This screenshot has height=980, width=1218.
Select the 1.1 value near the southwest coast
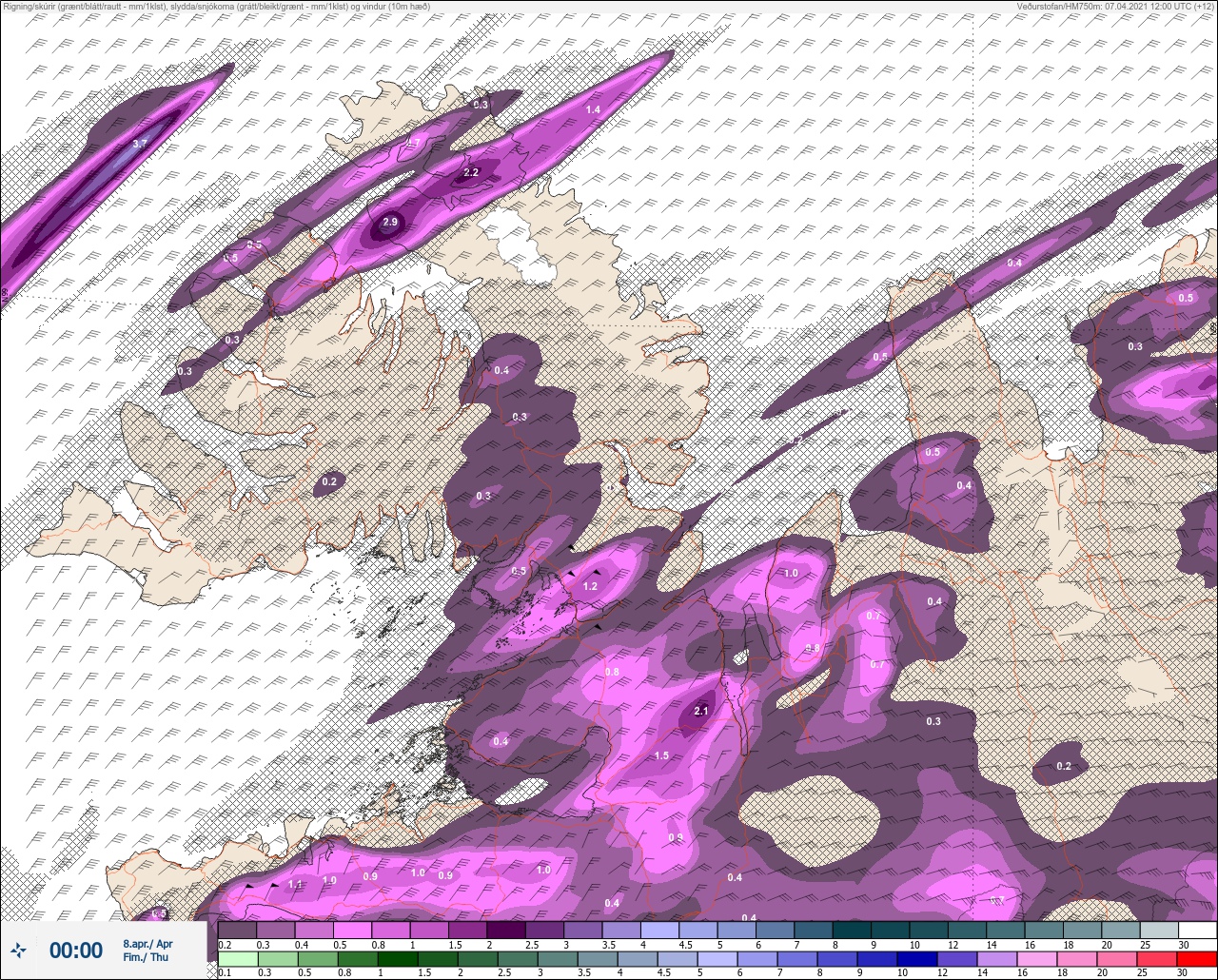tap(295, 885)
